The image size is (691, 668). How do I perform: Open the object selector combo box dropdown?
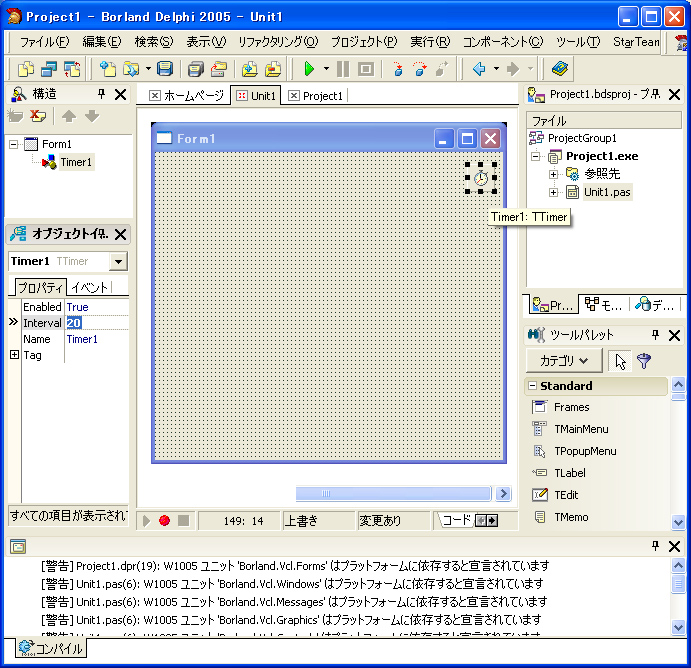click(118, 261)
